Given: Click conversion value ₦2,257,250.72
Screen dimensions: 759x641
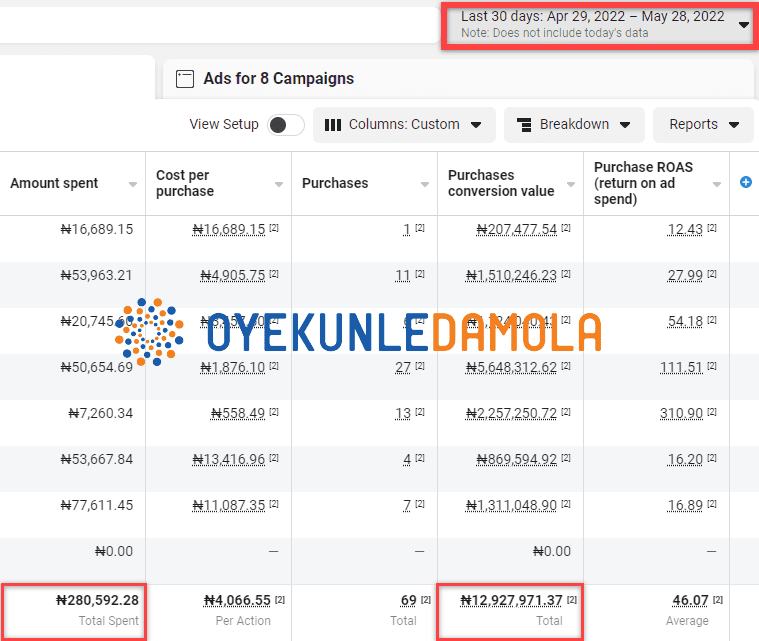Looking at the screenshot, I should (x=511, y=413).
